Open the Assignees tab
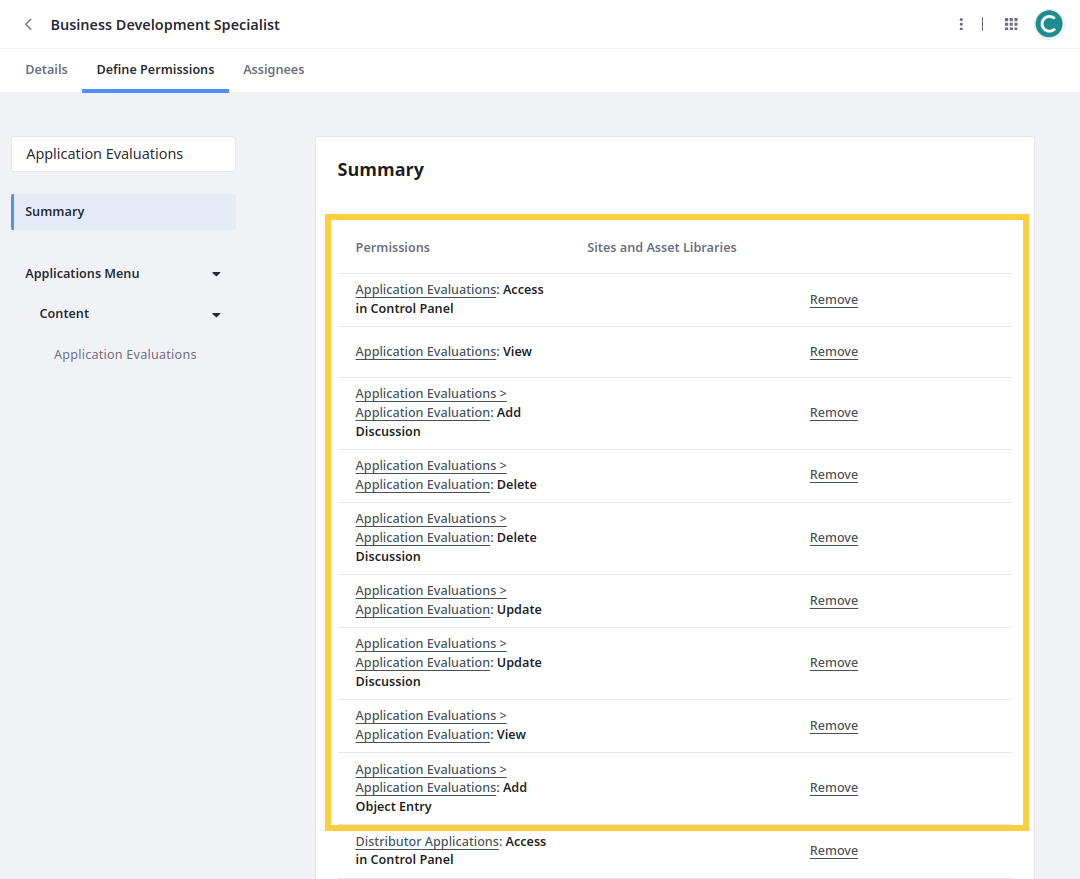This screenshot has width=1080, height=879. pyautogui.click(x=273, y=70)
